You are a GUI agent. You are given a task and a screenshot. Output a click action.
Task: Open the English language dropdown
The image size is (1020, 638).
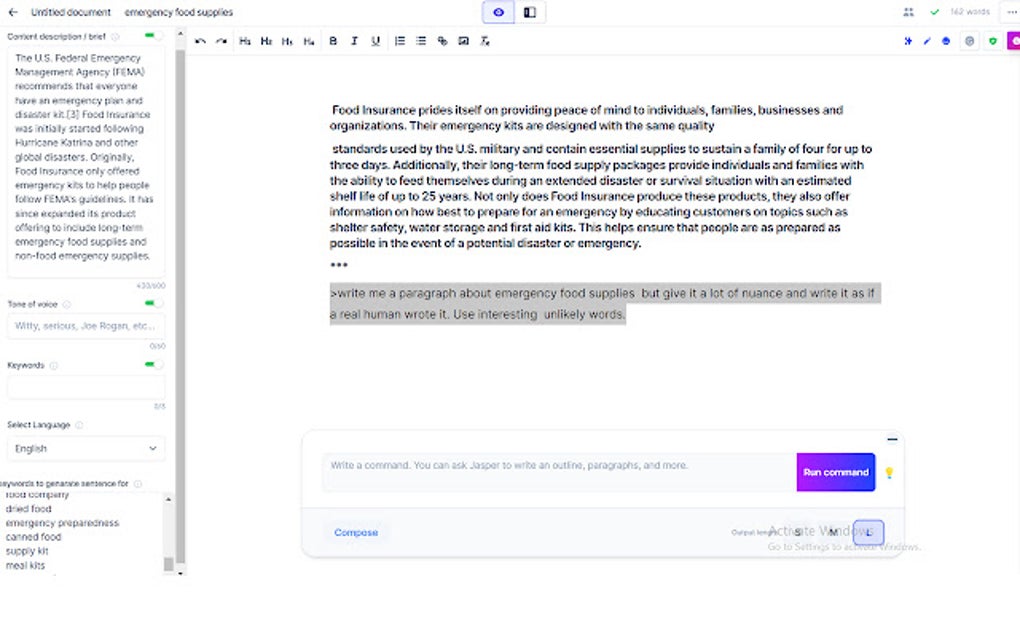(x=85, y=448)
